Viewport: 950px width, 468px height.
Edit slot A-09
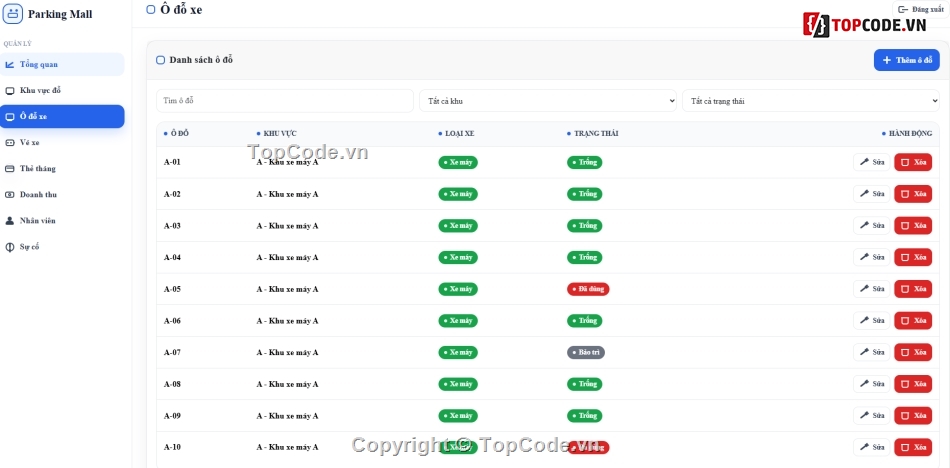click(x=872, y=416)
